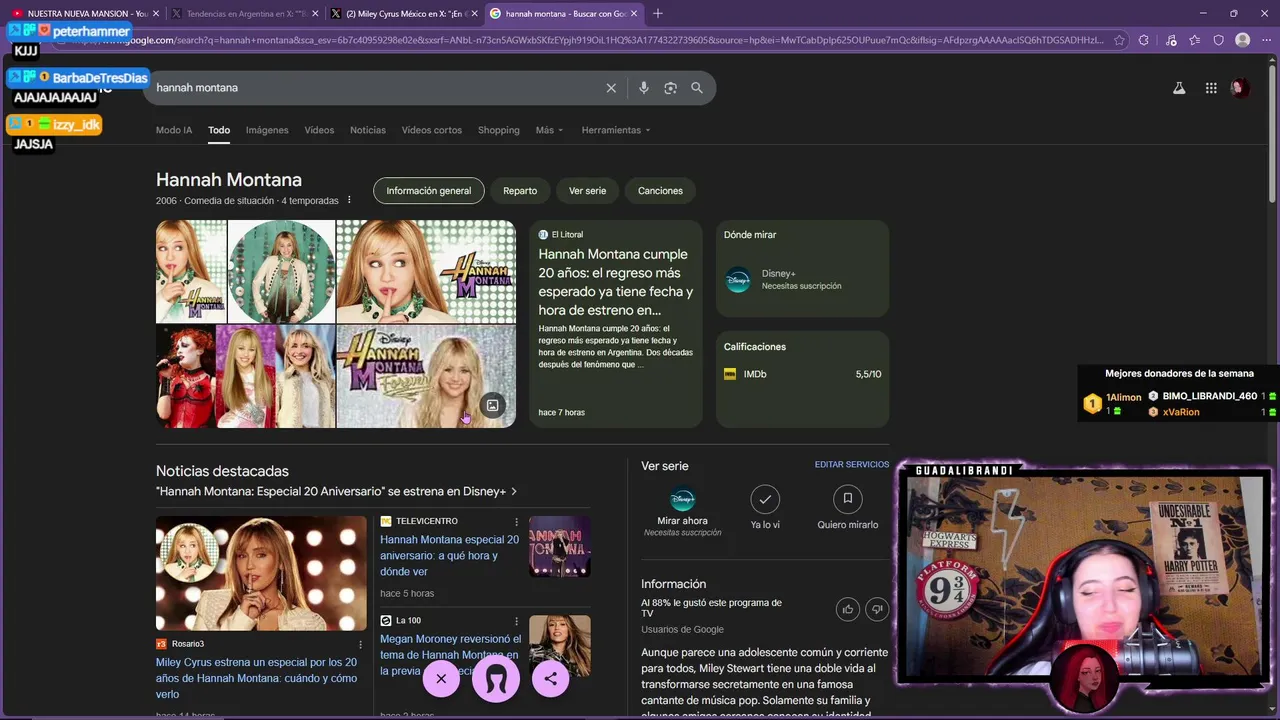The image size is (1280, 720).
Task: Click the magnifying glass search icon
Action: pos(697,88)
